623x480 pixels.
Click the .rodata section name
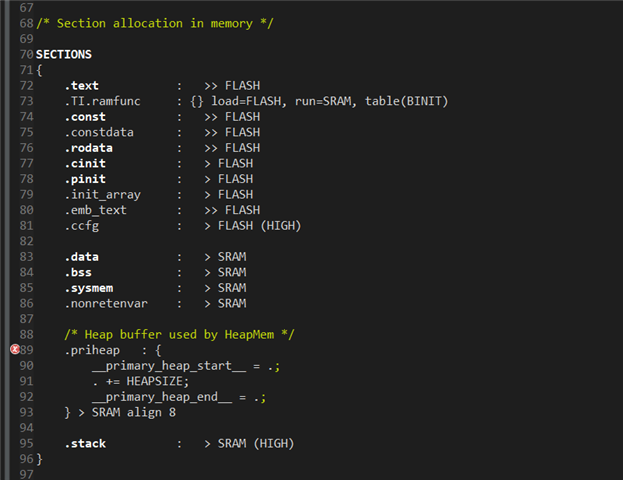(x=89, y=148)
